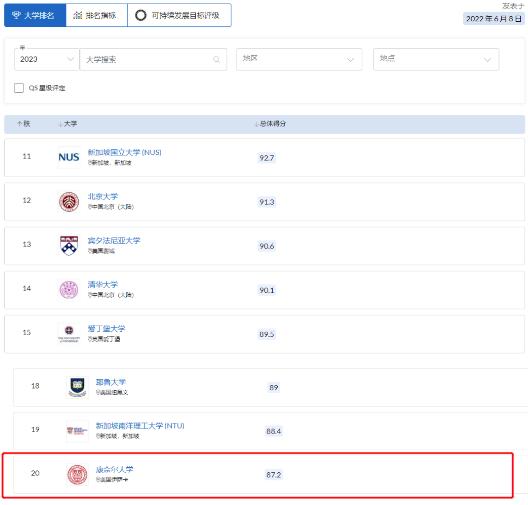This screenshot has width=528, height=505.
Task: Click the University of Edinburgh logo
Action: click(x=69, y=334)
